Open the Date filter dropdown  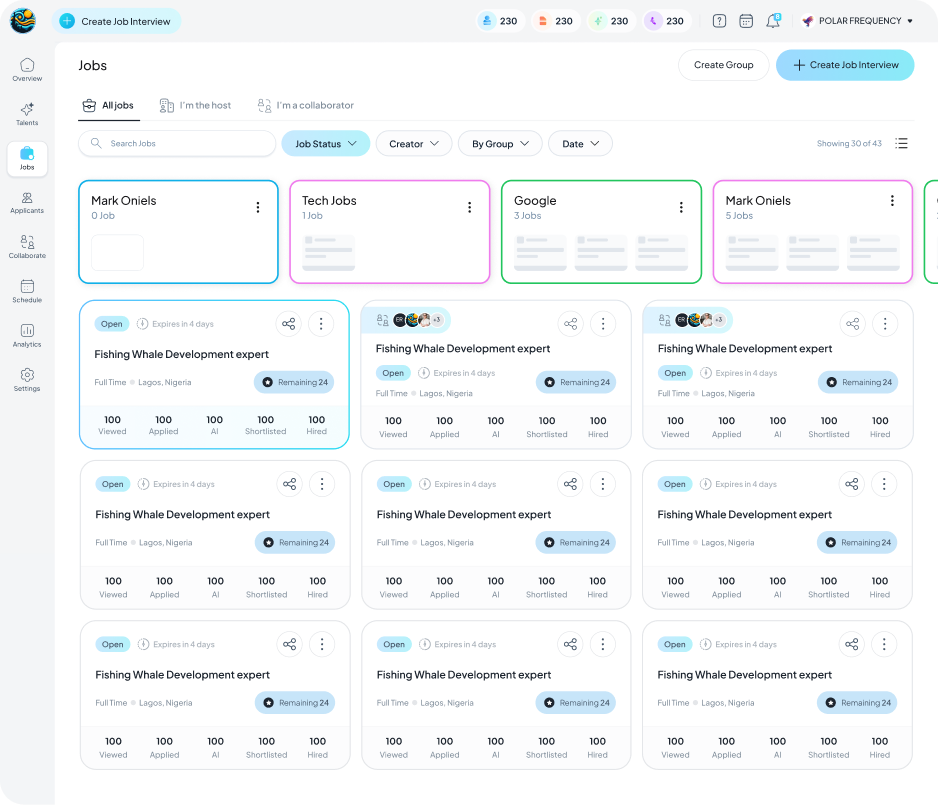[x=580, y=144]
